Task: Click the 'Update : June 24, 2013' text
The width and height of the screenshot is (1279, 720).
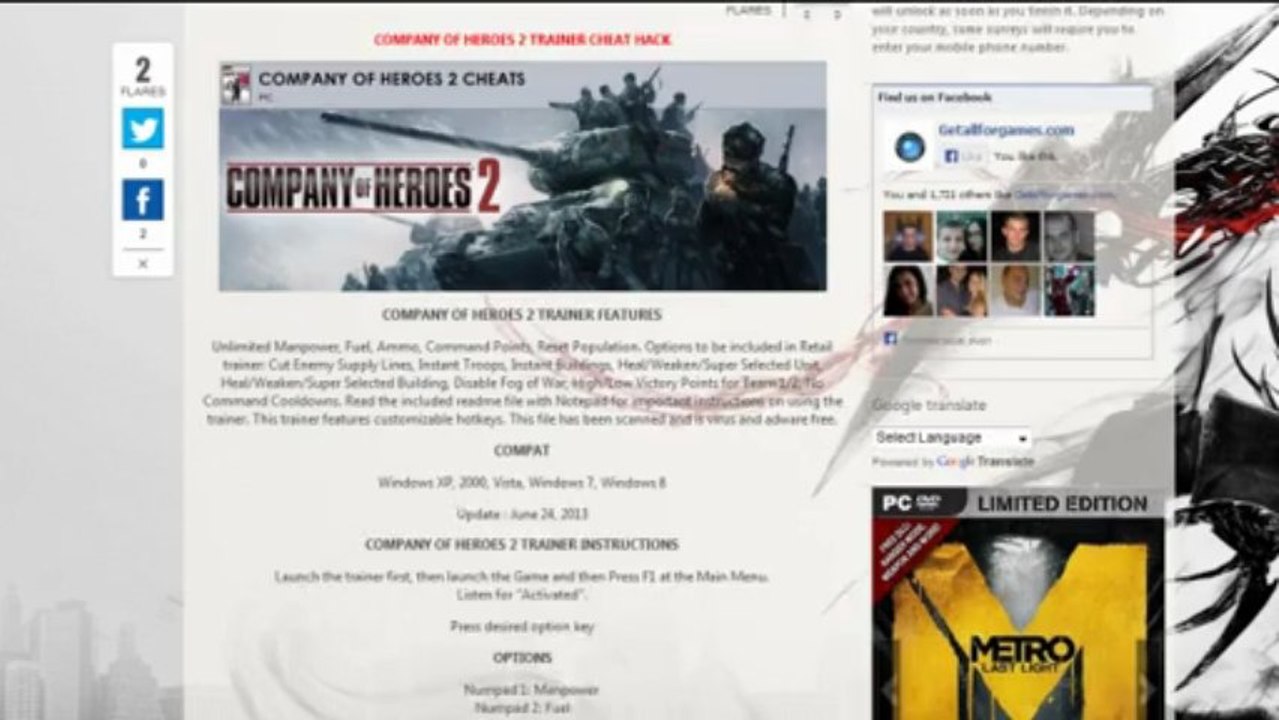Action: coord(522,514)
